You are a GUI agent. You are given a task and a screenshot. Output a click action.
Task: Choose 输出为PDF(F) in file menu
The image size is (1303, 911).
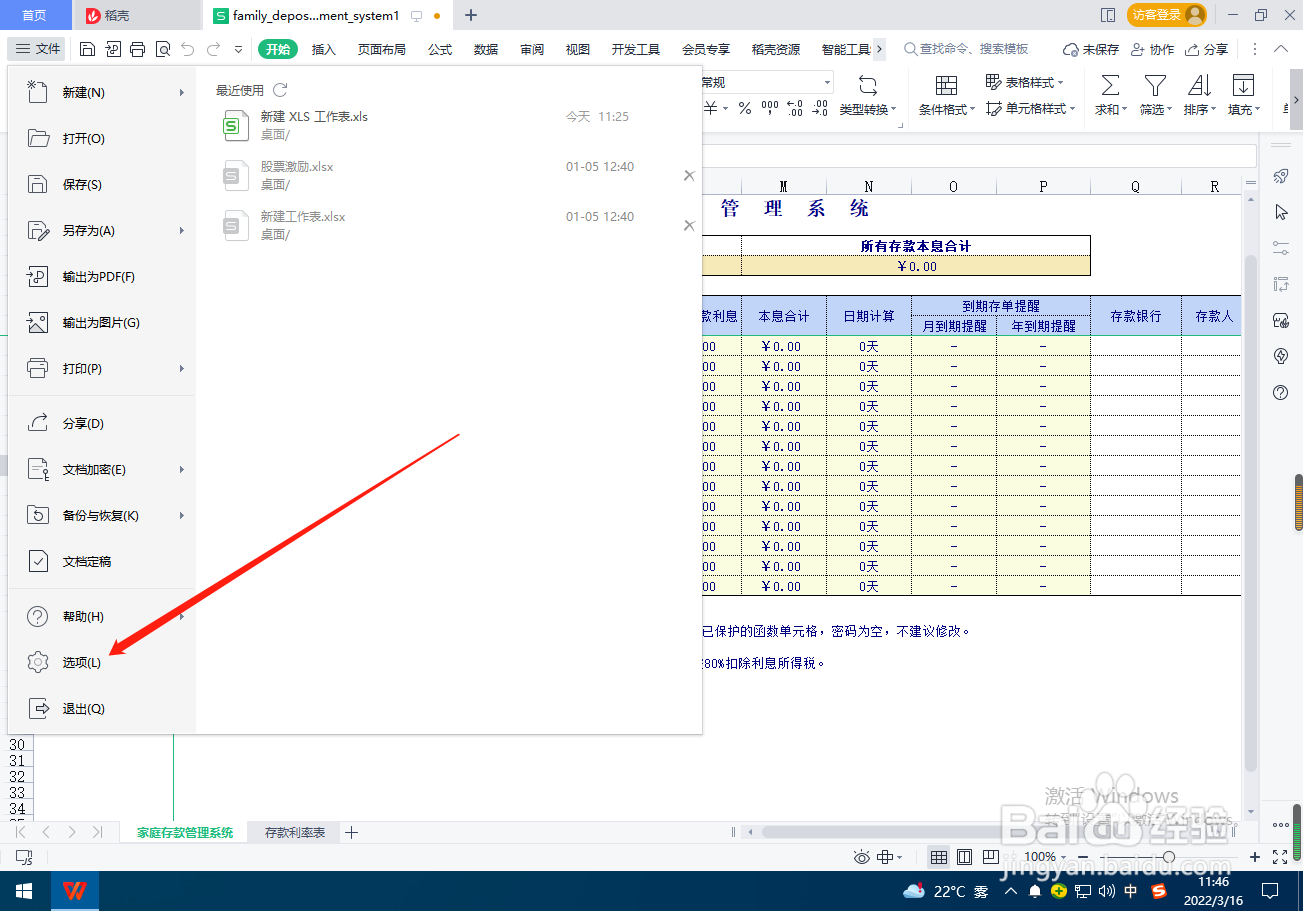[x=102, y=276]
